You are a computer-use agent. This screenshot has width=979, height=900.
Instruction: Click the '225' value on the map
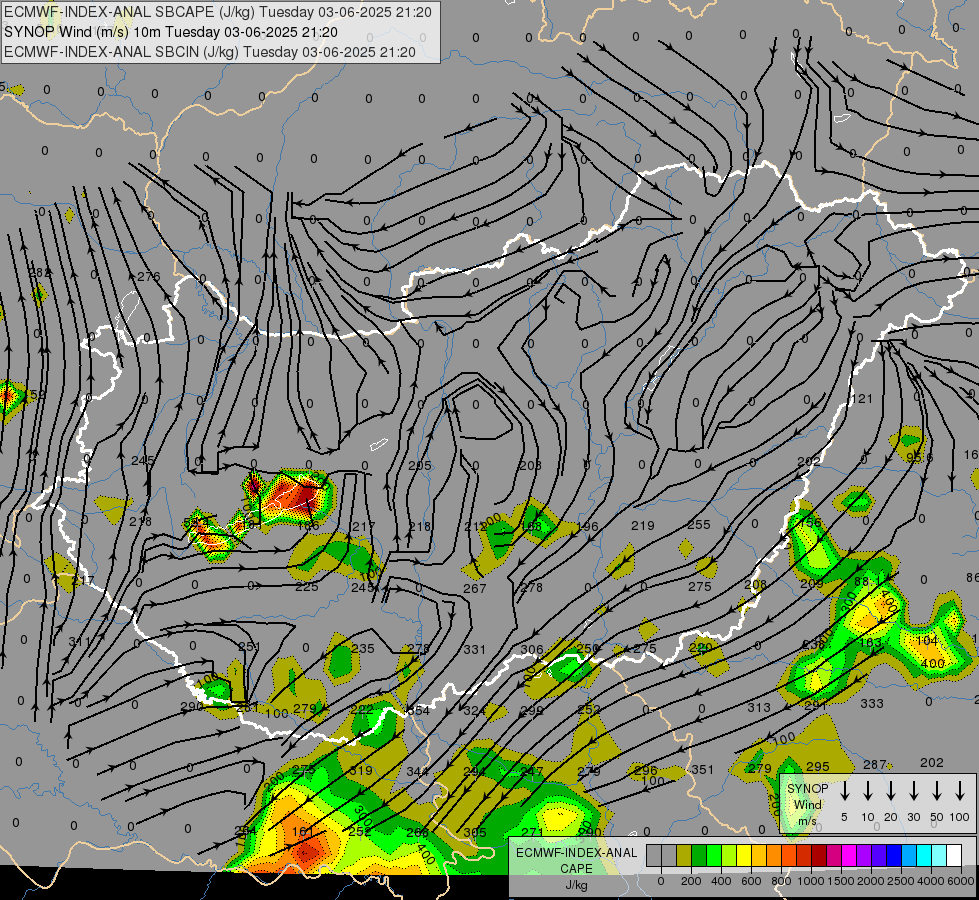(x=307, y=586)
